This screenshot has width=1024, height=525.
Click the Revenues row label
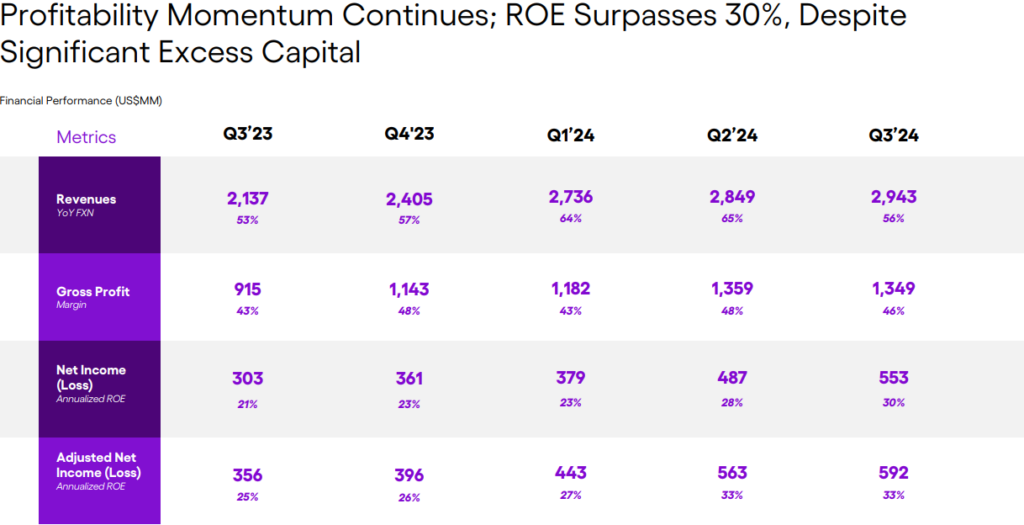click(x=86, y=199)
